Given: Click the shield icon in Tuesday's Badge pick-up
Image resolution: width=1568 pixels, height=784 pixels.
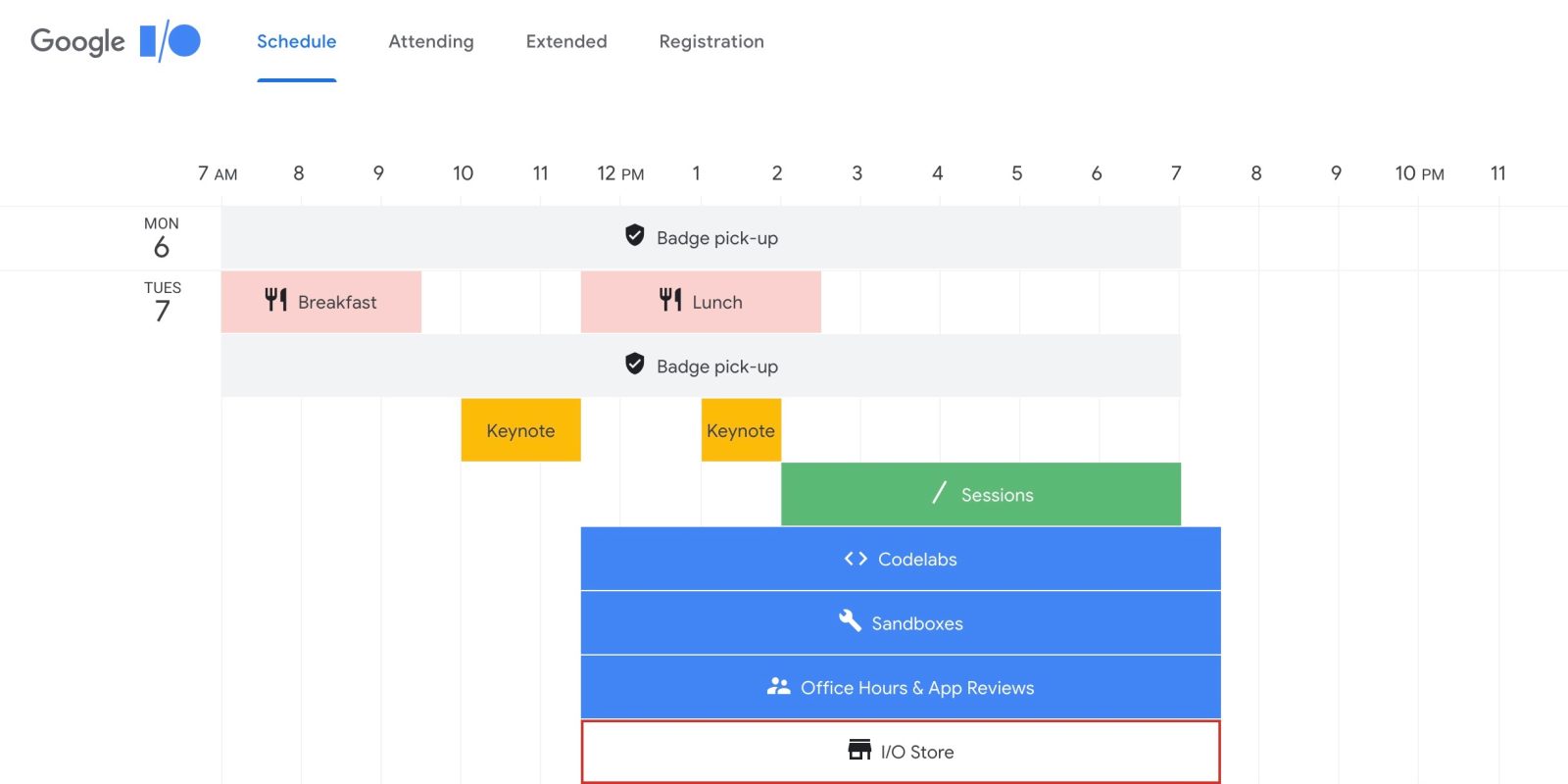Looking at the screenshot, I should tap(635, 365).
